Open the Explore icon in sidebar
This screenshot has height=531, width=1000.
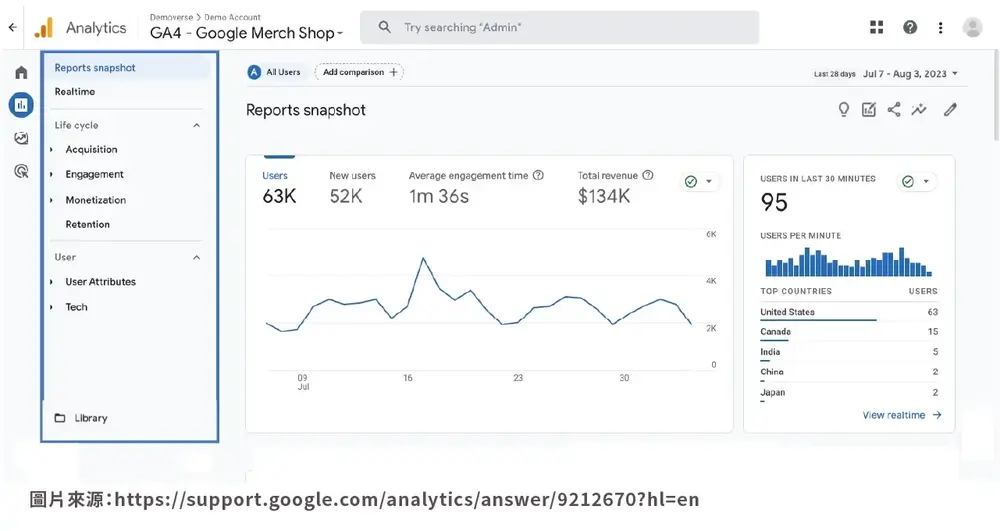tap(21, 138)
